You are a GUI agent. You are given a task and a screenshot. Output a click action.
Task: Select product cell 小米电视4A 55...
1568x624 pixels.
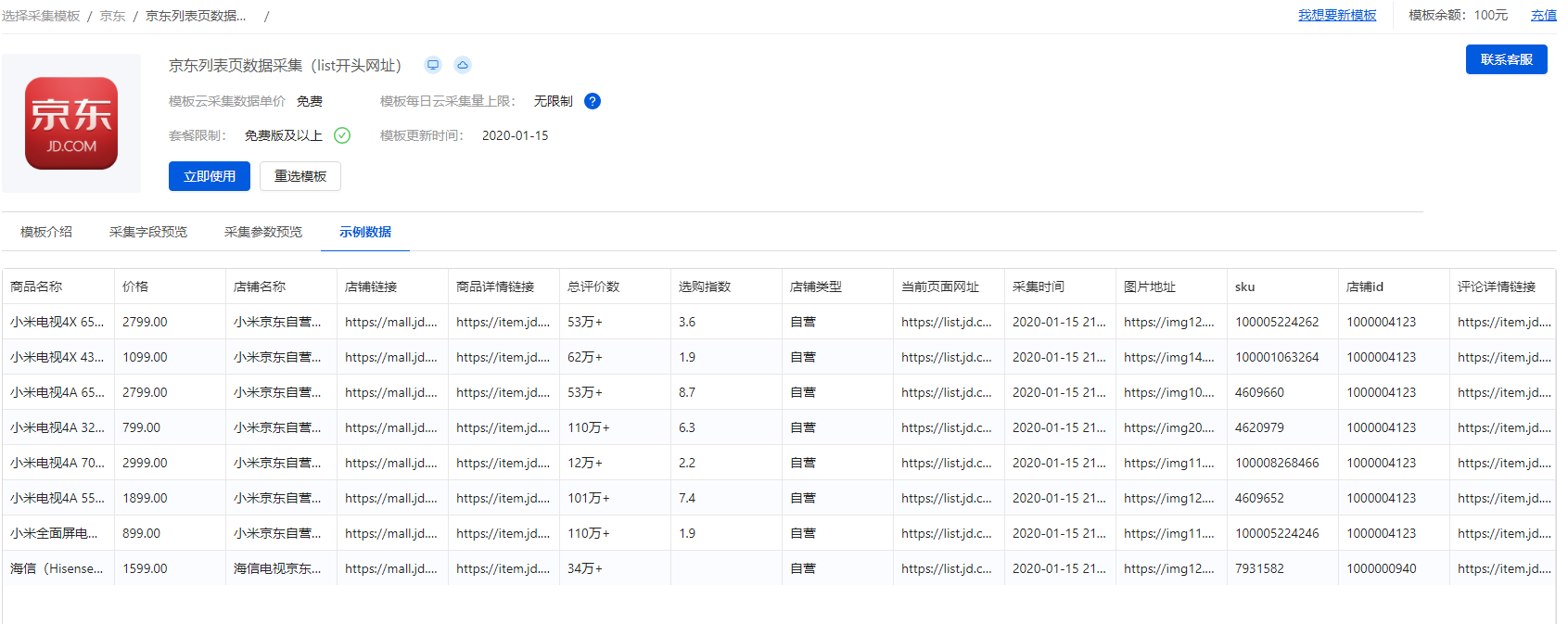coord(57,498)
